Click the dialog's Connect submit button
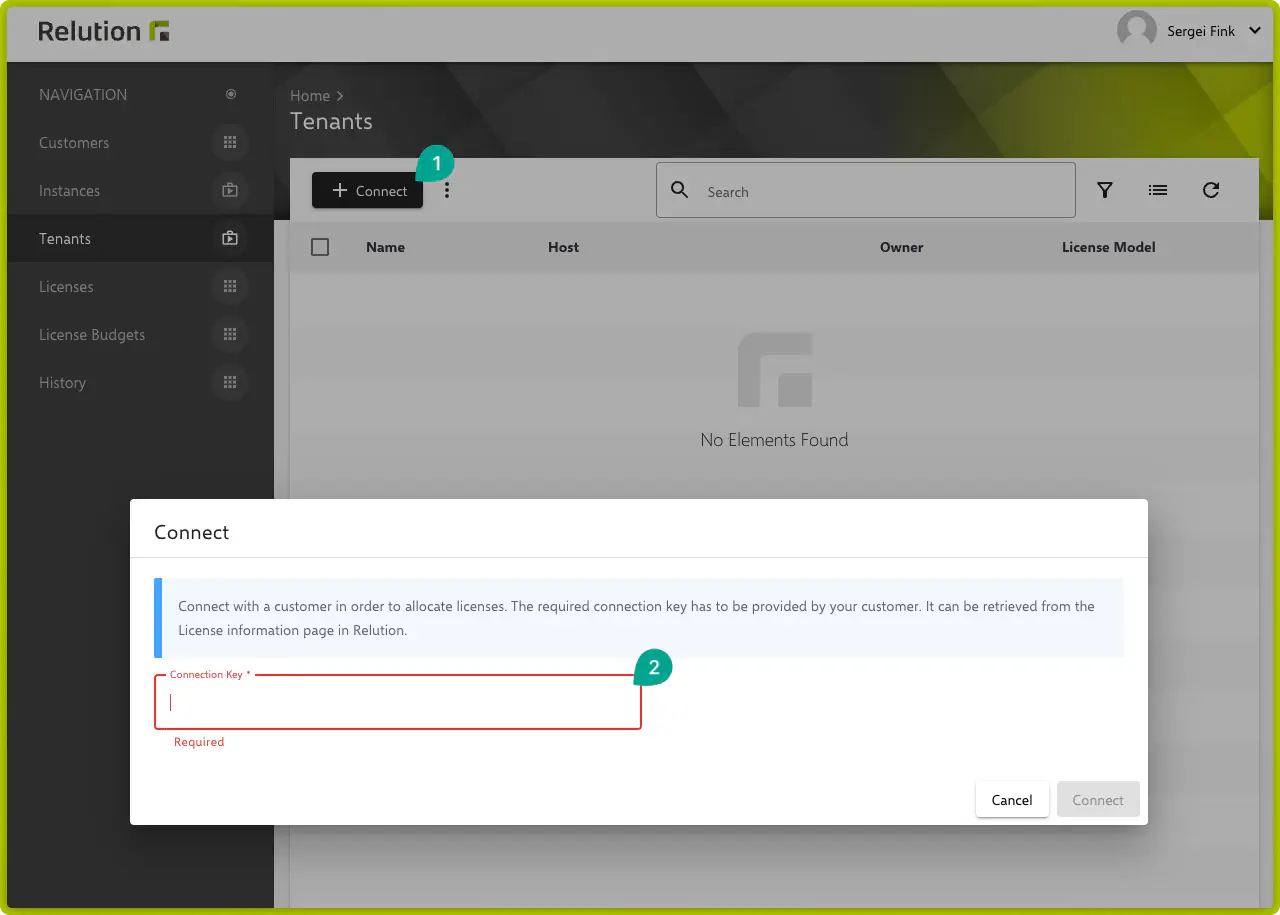The image size is (1280, 915). [1098, 800]
